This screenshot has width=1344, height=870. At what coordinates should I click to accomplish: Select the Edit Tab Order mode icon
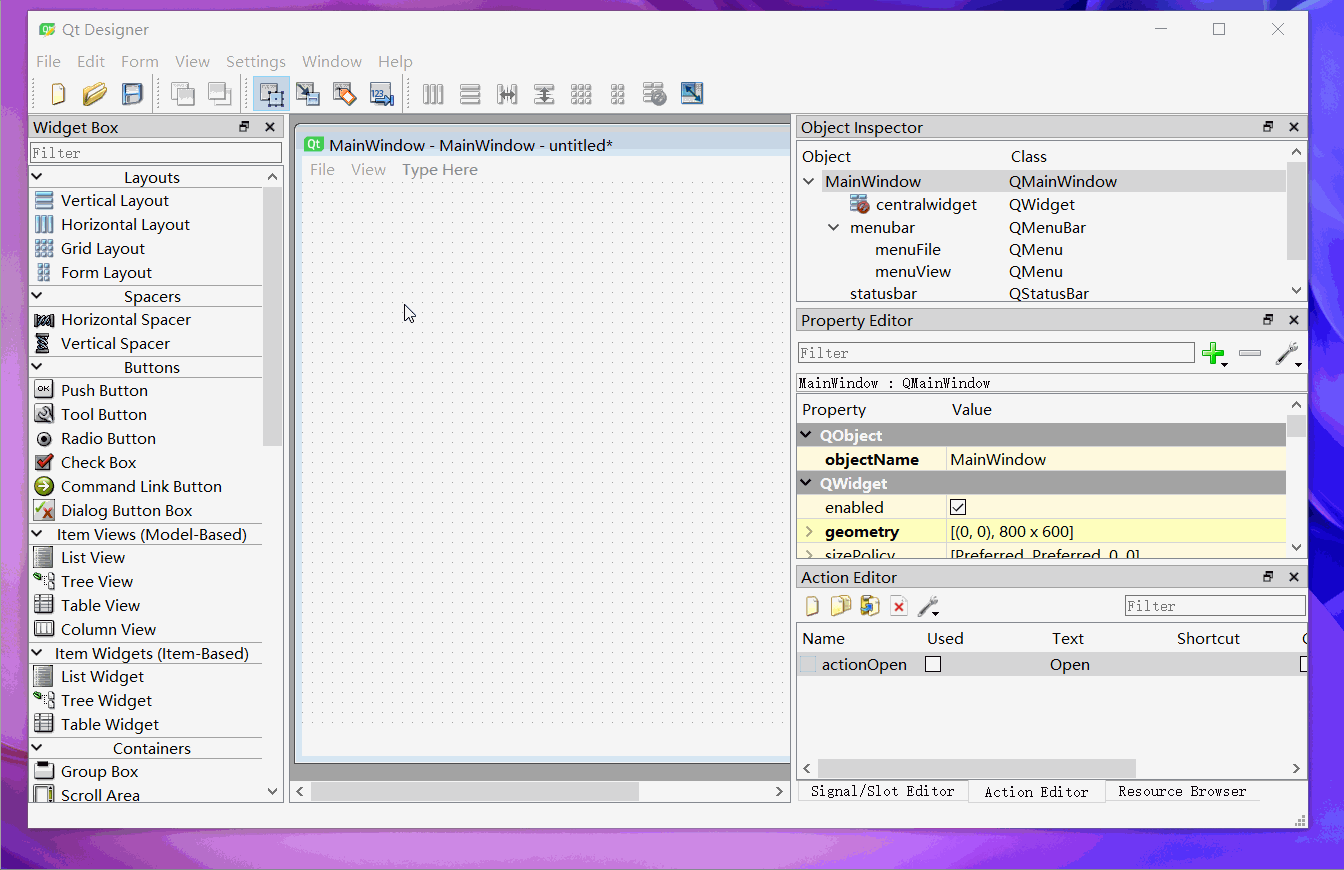381,94
